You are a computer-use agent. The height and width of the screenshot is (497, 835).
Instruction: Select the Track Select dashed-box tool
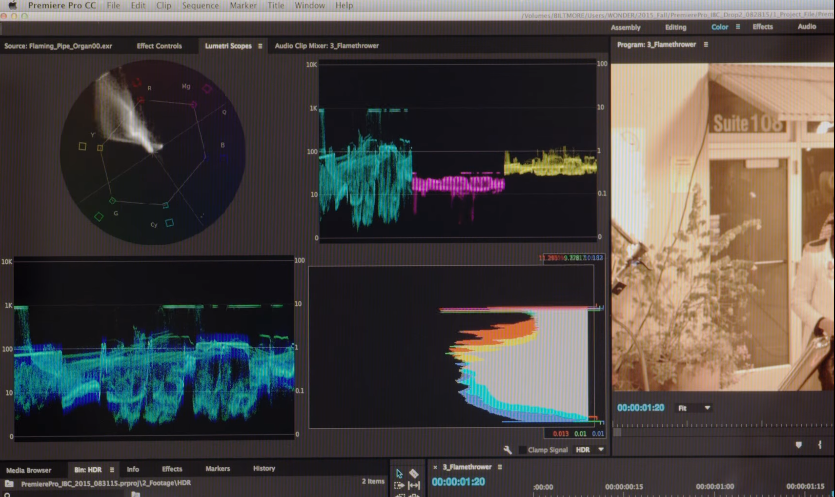(x=399, y=485)
